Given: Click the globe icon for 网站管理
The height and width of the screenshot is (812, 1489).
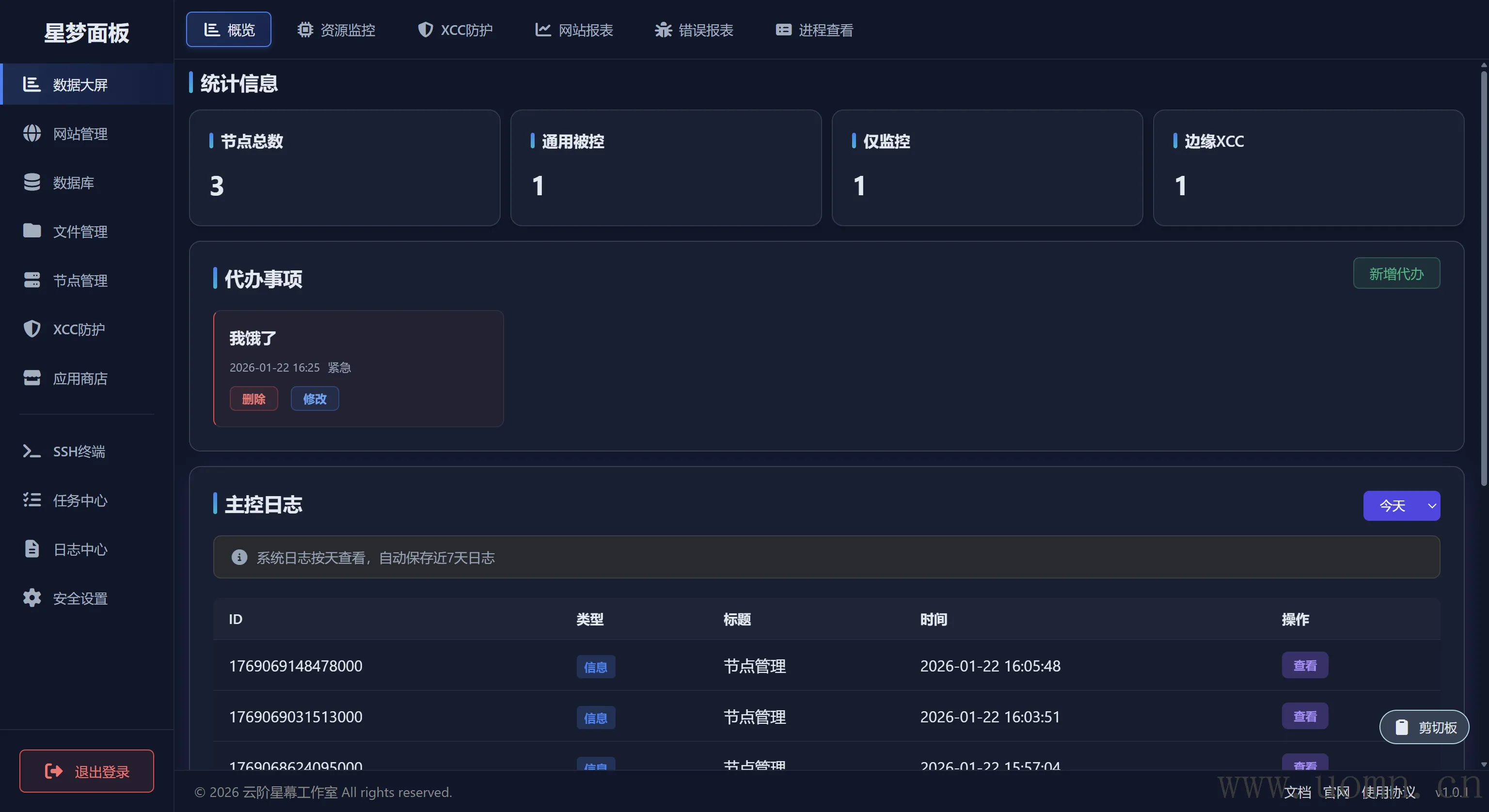Looking at the screenshot, I should point(32,134).
